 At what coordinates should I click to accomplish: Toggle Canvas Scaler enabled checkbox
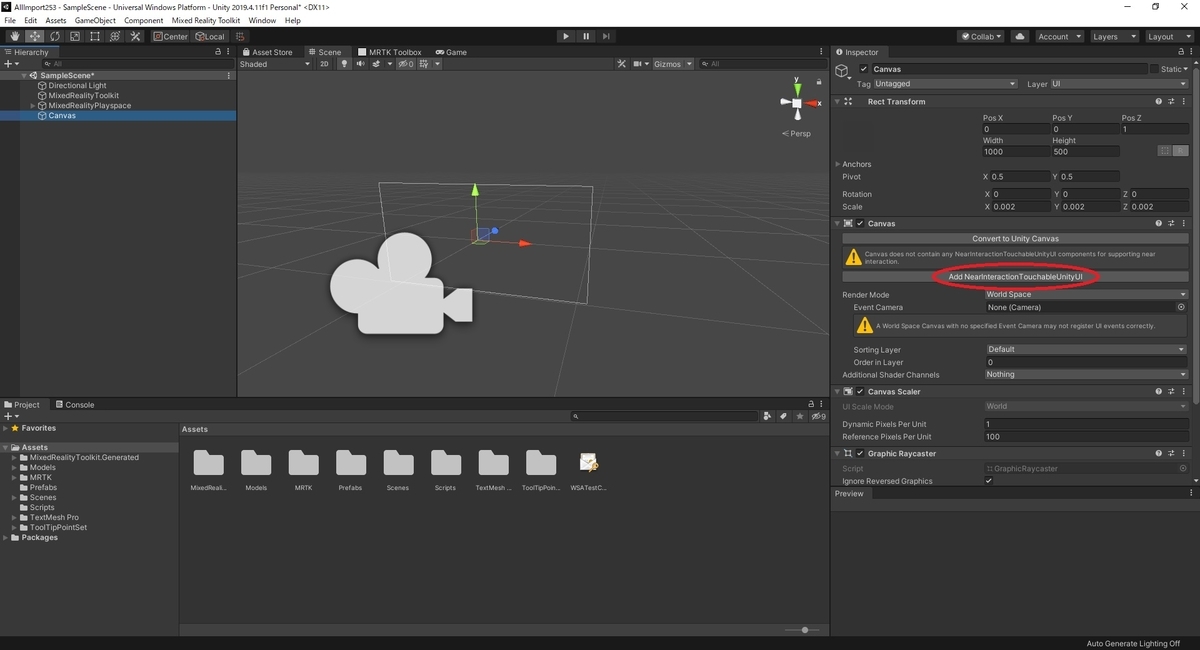[860, 391]
